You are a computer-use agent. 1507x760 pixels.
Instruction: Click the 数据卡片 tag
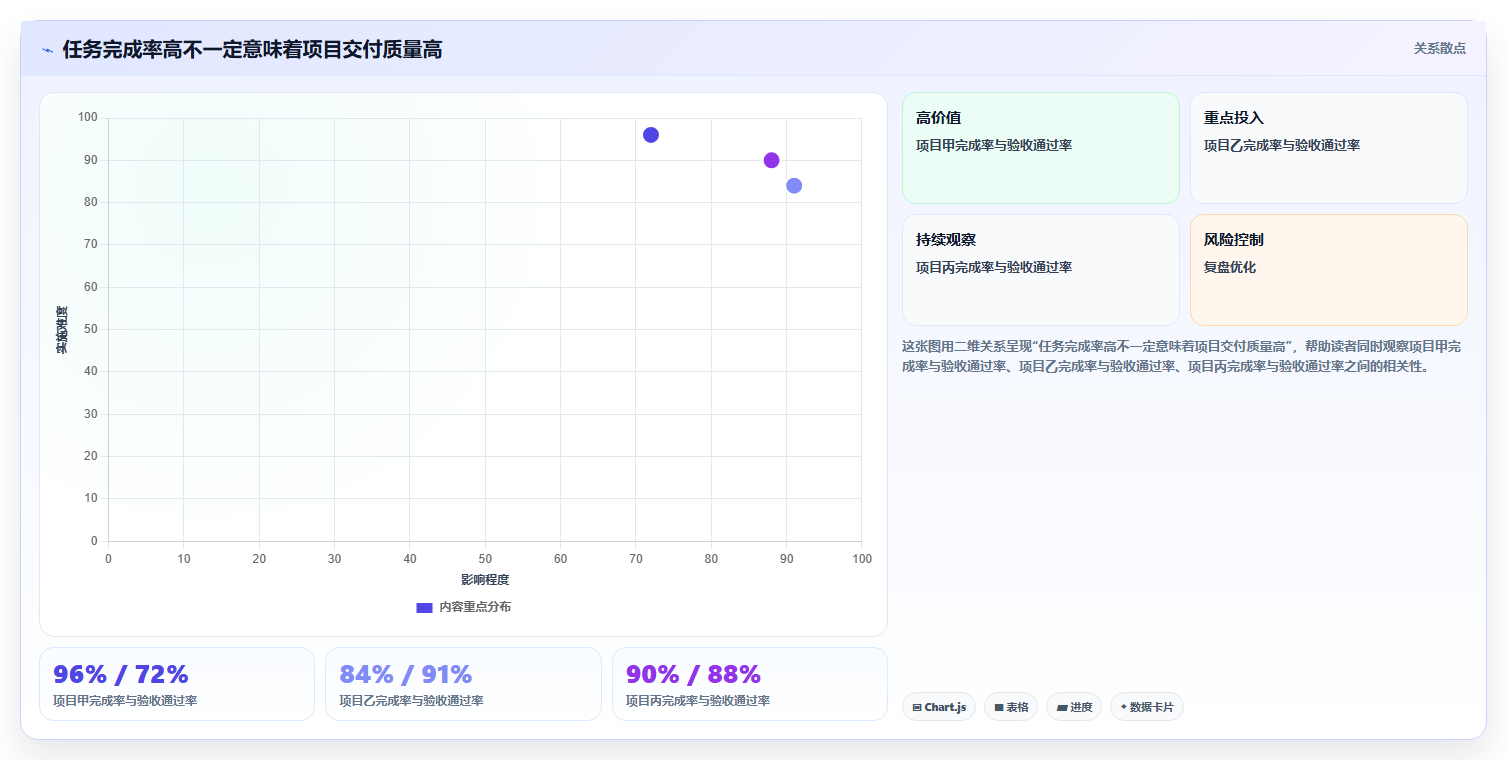click(x=1147, y=707)
